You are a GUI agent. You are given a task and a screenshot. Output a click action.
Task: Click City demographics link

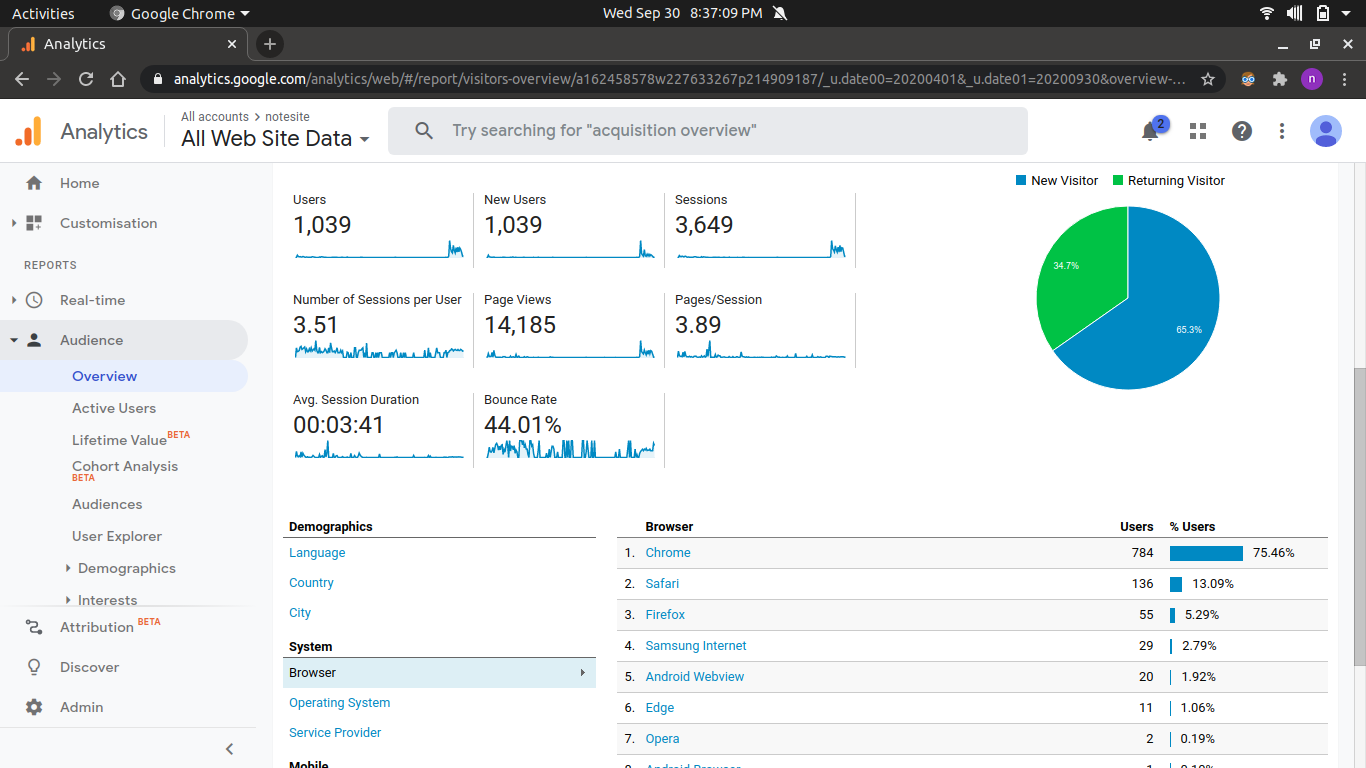coord(300,613)
